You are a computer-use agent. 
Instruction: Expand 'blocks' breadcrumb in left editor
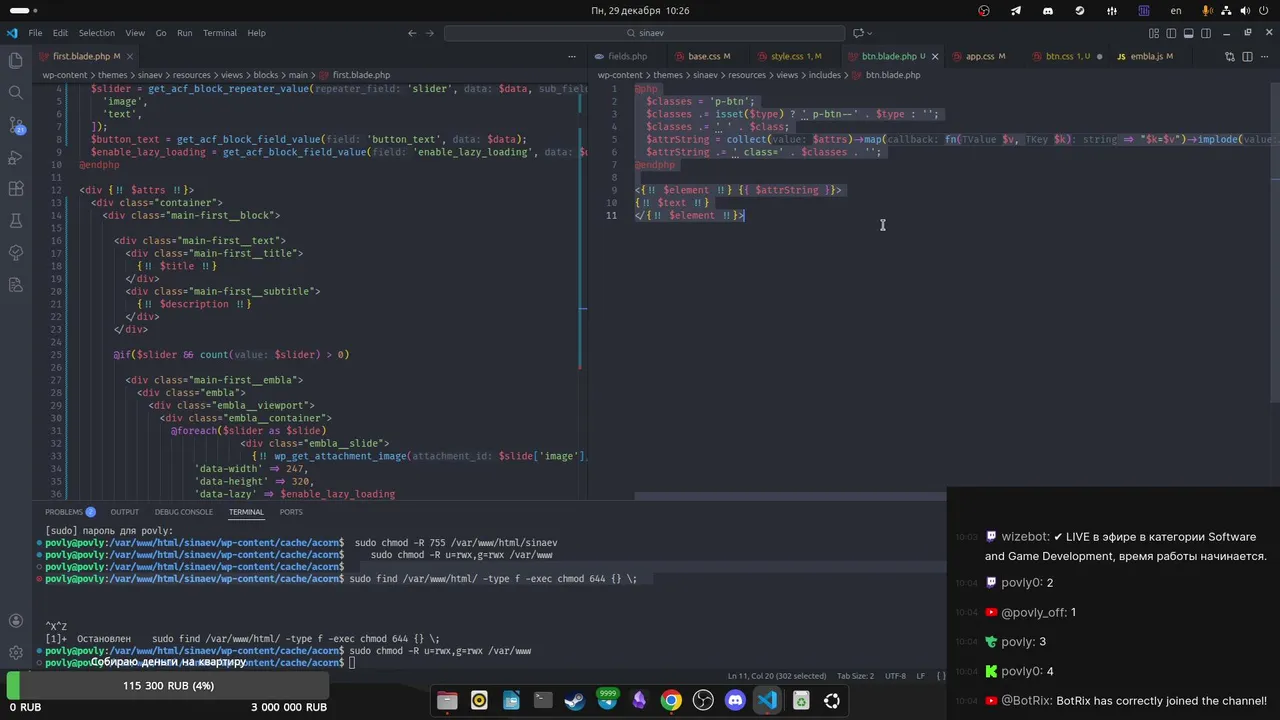click(265, 75)
